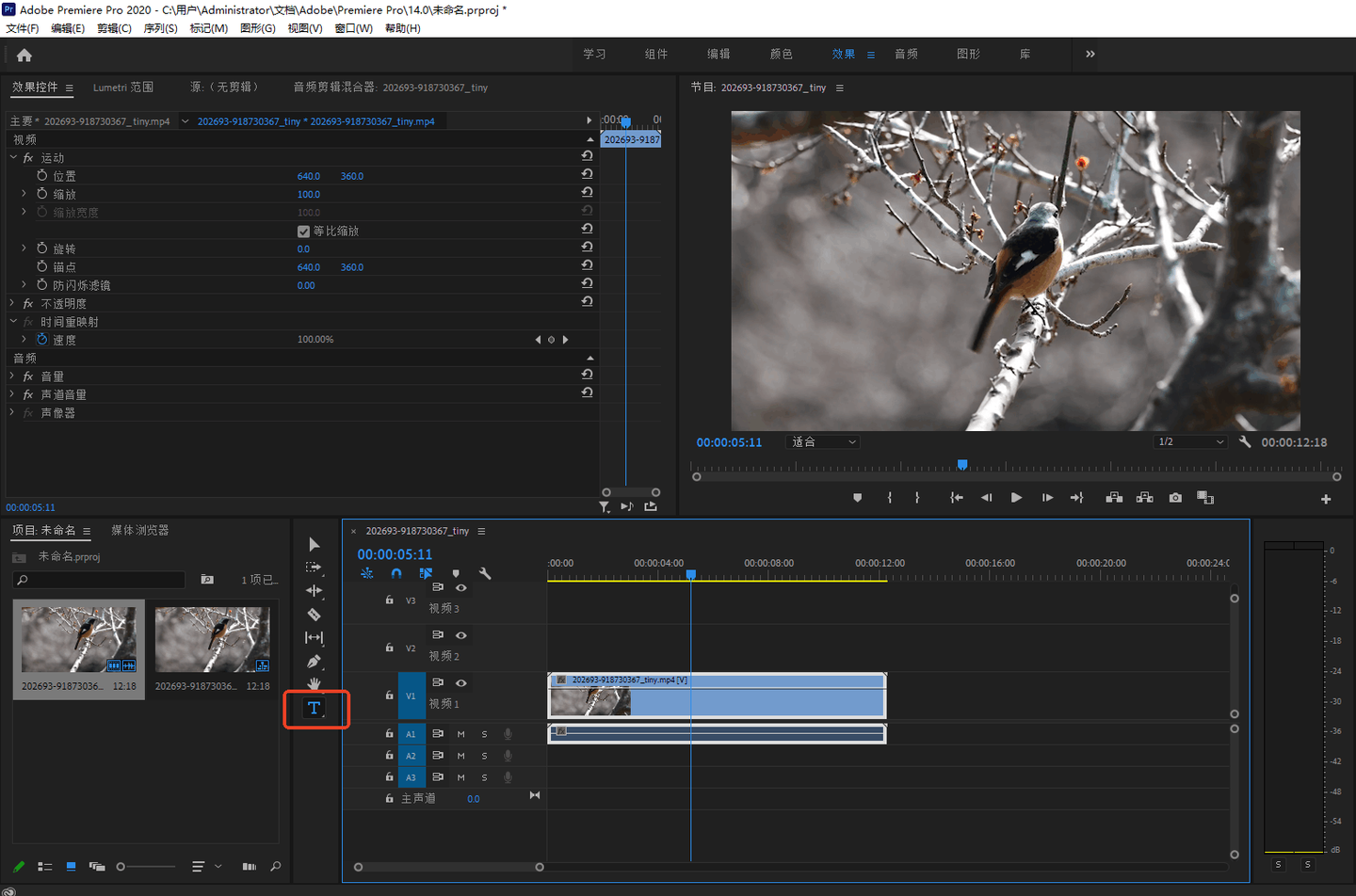Expand the 不透明度 (Opacity) effect

[12, 304]
